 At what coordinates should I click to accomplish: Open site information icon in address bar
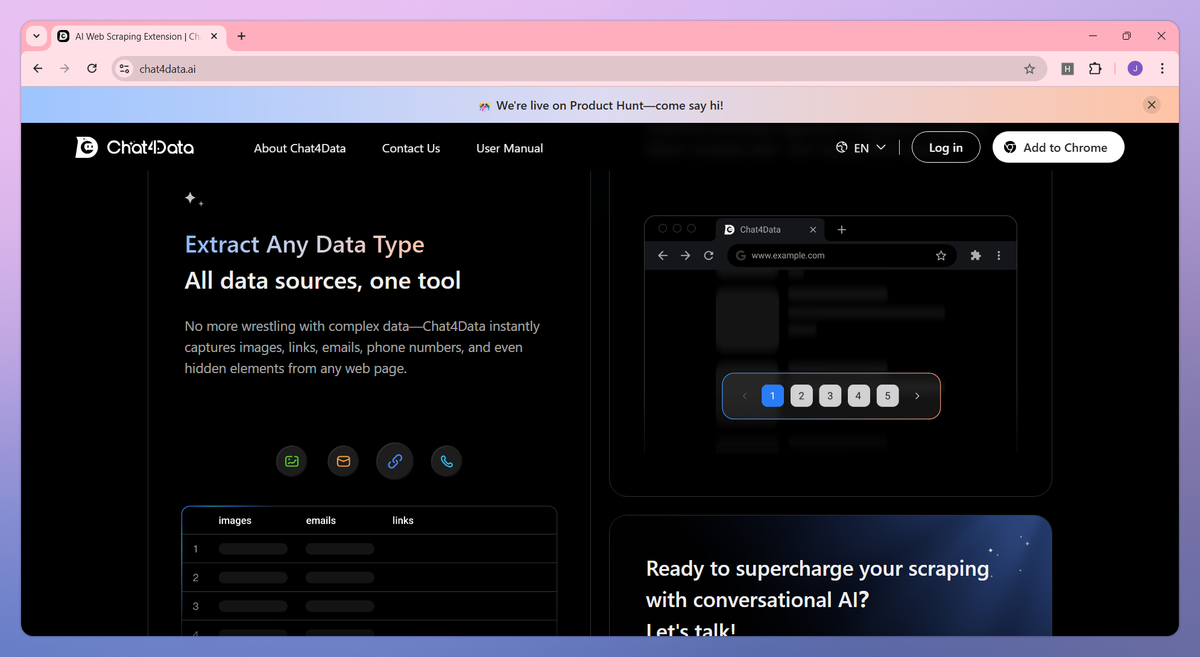click(x=124, y=69)
